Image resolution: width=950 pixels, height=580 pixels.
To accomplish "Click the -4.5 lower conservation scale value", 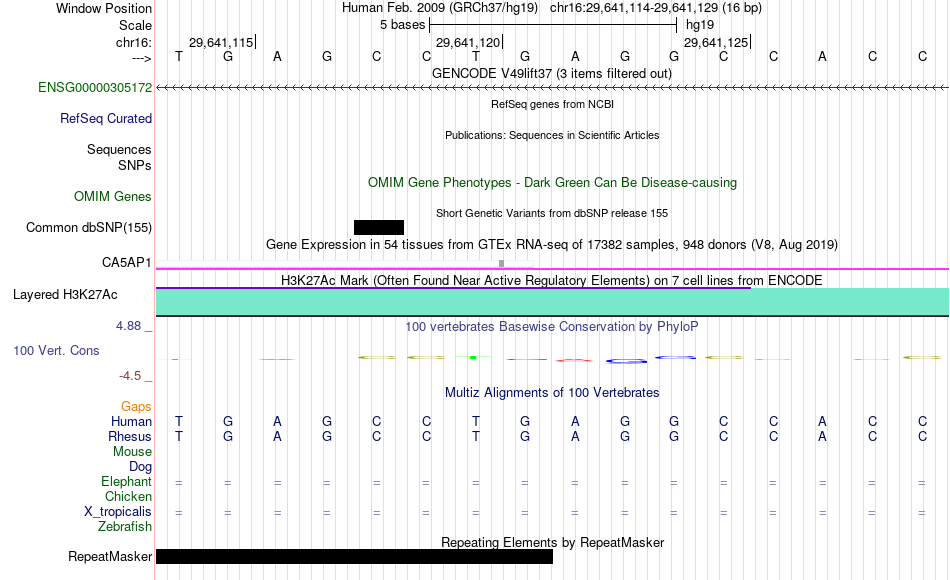I will (130, 376).
